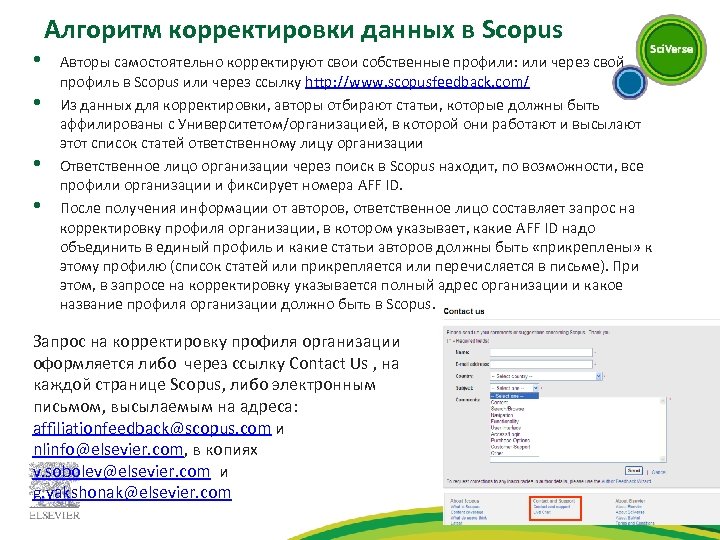Open the Content coverage footer link
Viewport: 720px width, 540px height.
point(467,512)
